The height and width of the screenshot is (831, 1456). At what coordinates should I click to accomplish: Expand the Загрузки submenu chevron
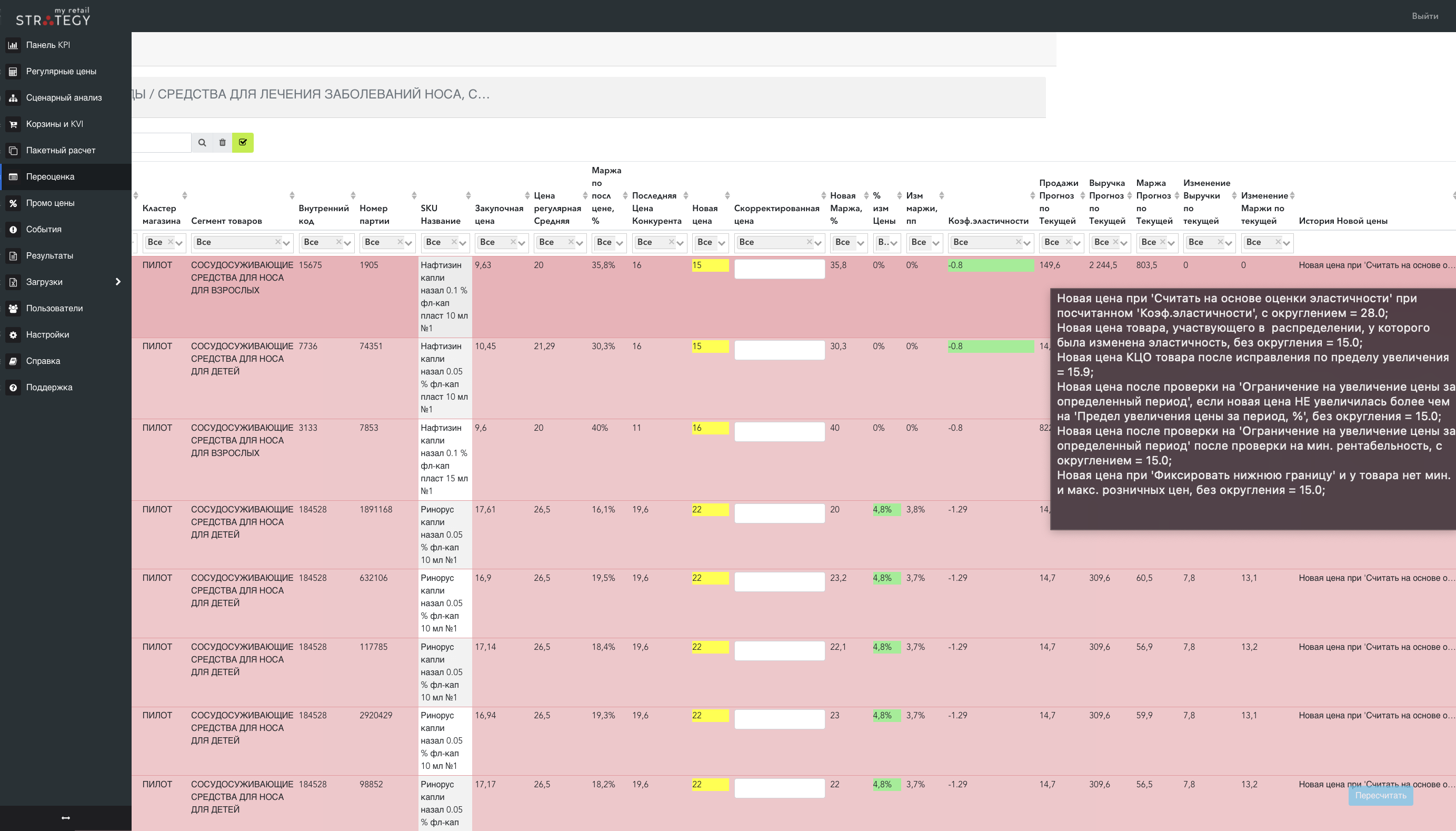118,282
